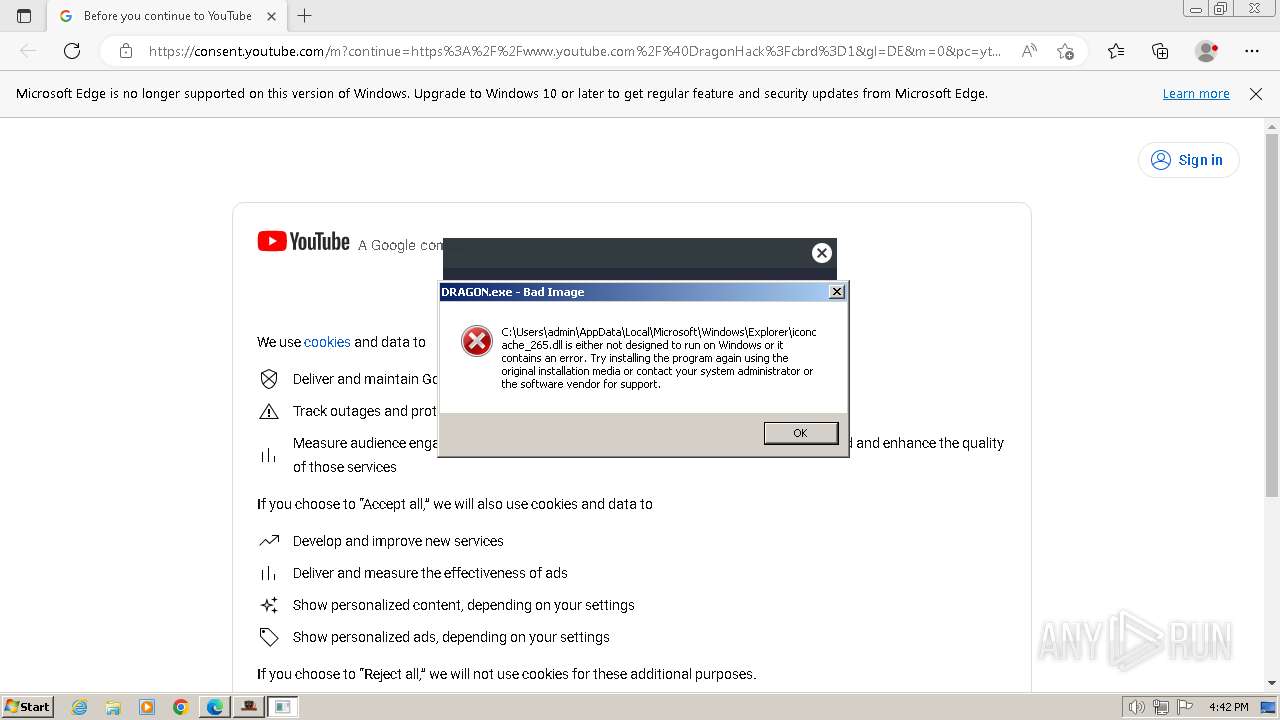Switch to DRAGON app taskbar button
This screenshot has width=1280, height=720.
(x=249, y=707)
